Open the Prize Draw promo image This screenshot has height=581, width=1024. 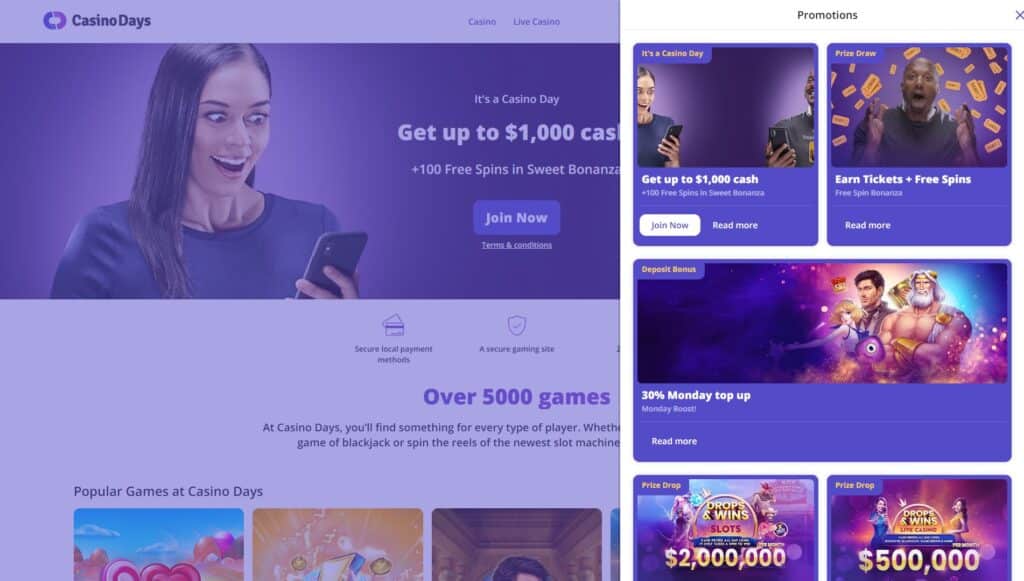tap(919, 106)
